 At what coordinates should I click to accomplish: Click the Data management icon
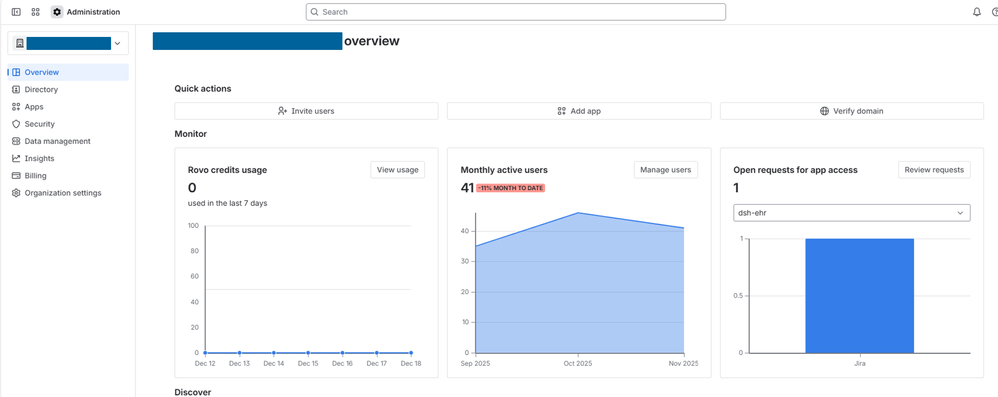click(x=17, y=141)
